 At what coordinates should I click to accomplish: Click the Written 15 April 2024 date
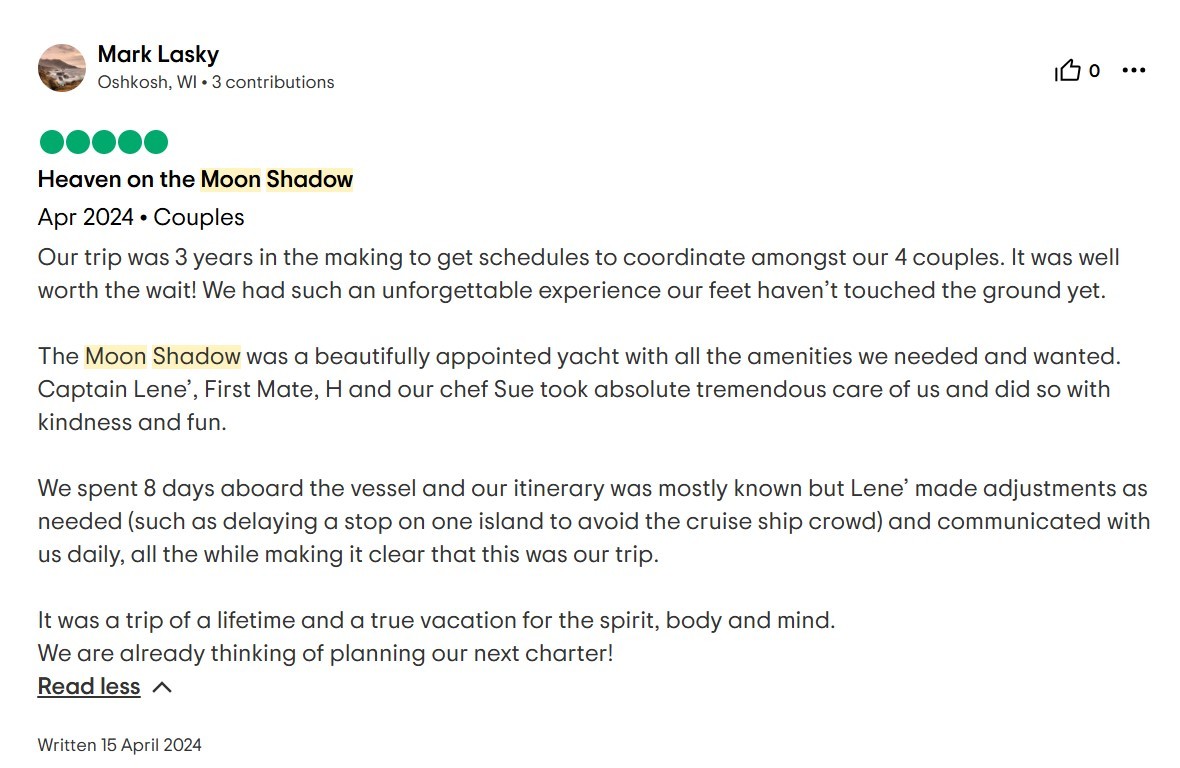point(120,745)
